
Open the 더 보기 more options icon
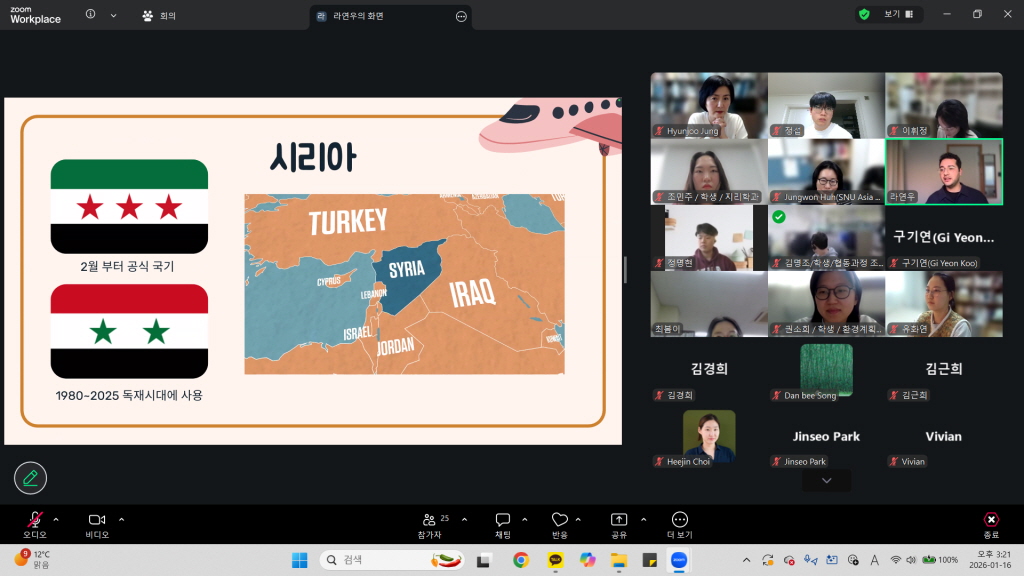pos(680,520)
